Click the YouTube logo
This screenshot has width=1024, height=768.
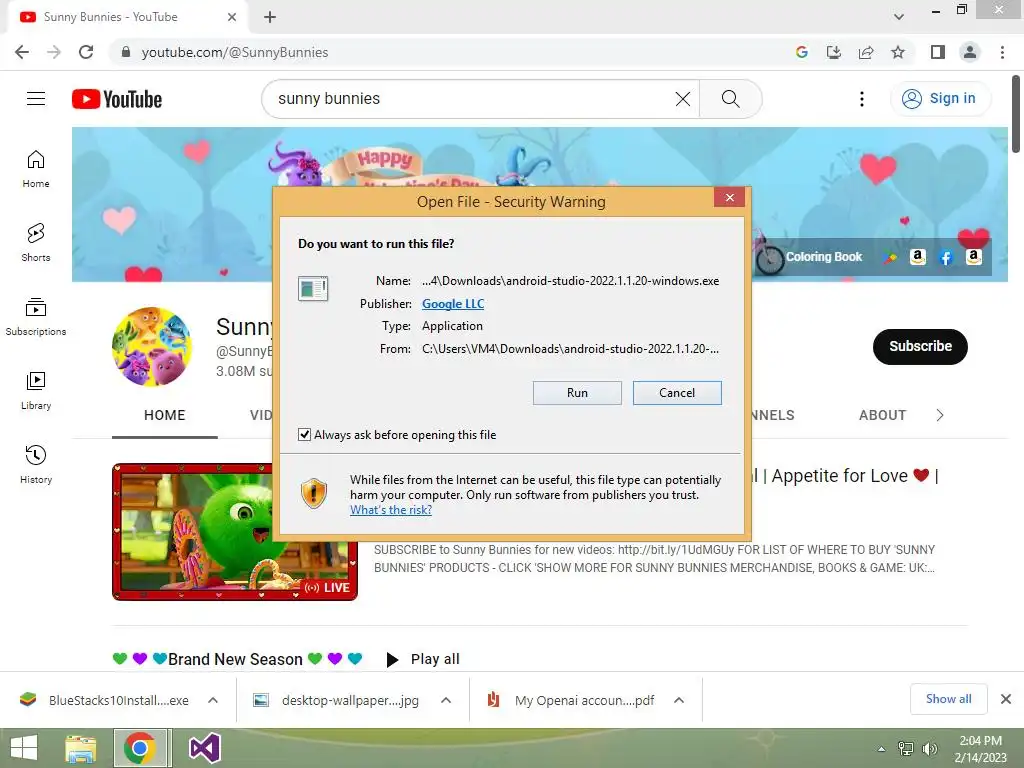(117, 99)
